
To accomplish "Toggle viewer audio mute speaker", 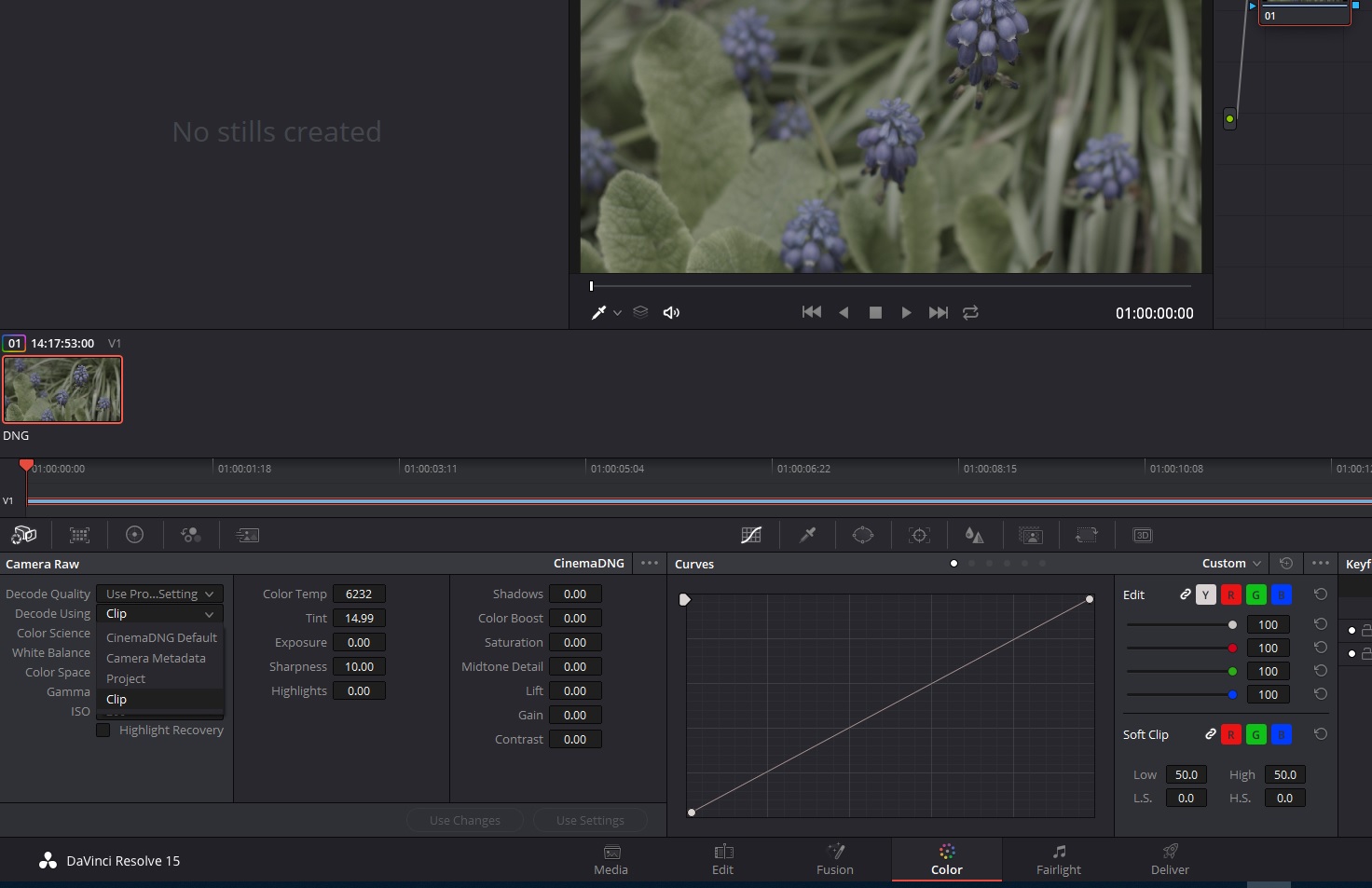I will click(x=671, y=313).
